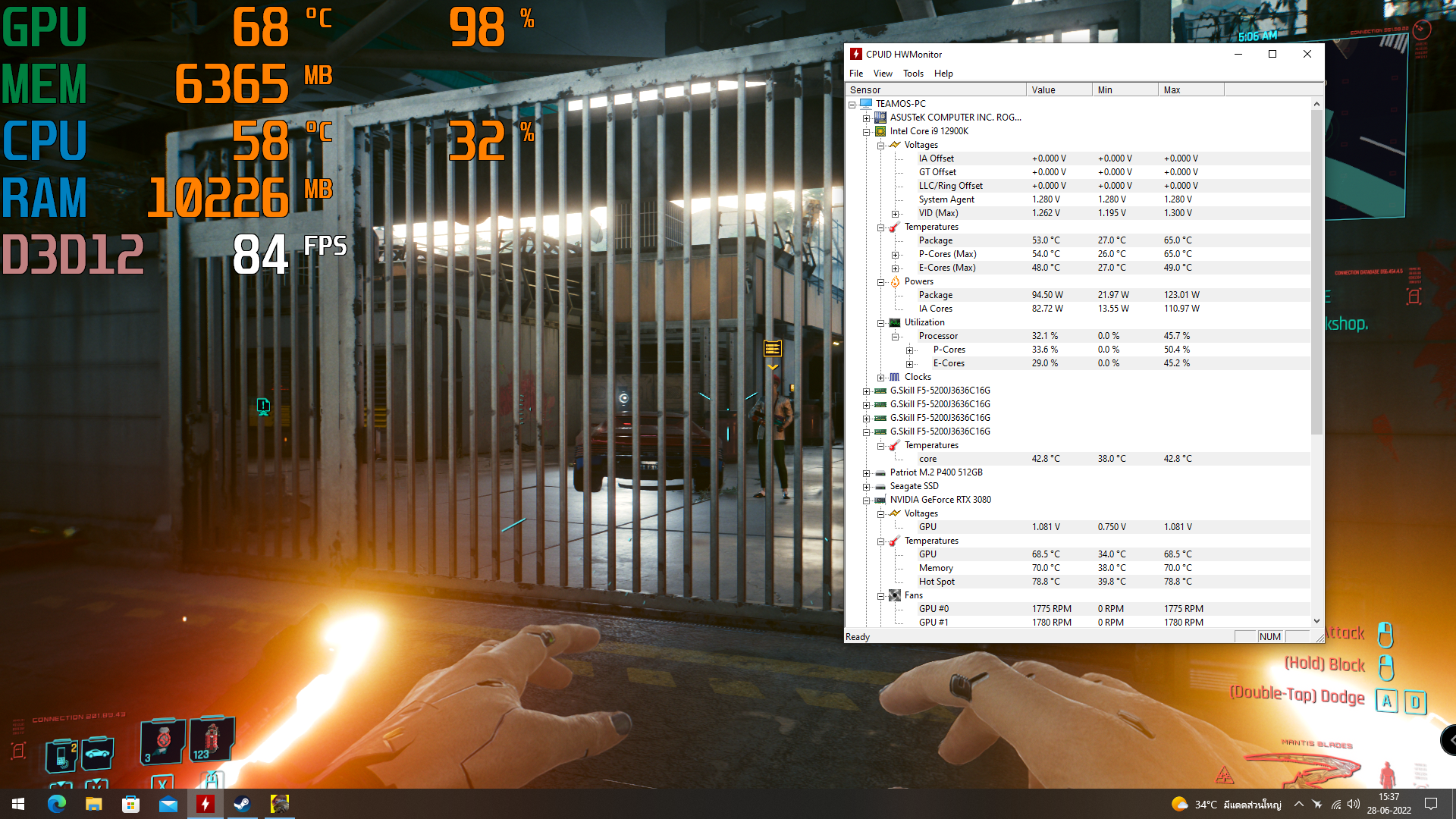Click the TEAMOS-PC computer icon

tap(866, 104)
